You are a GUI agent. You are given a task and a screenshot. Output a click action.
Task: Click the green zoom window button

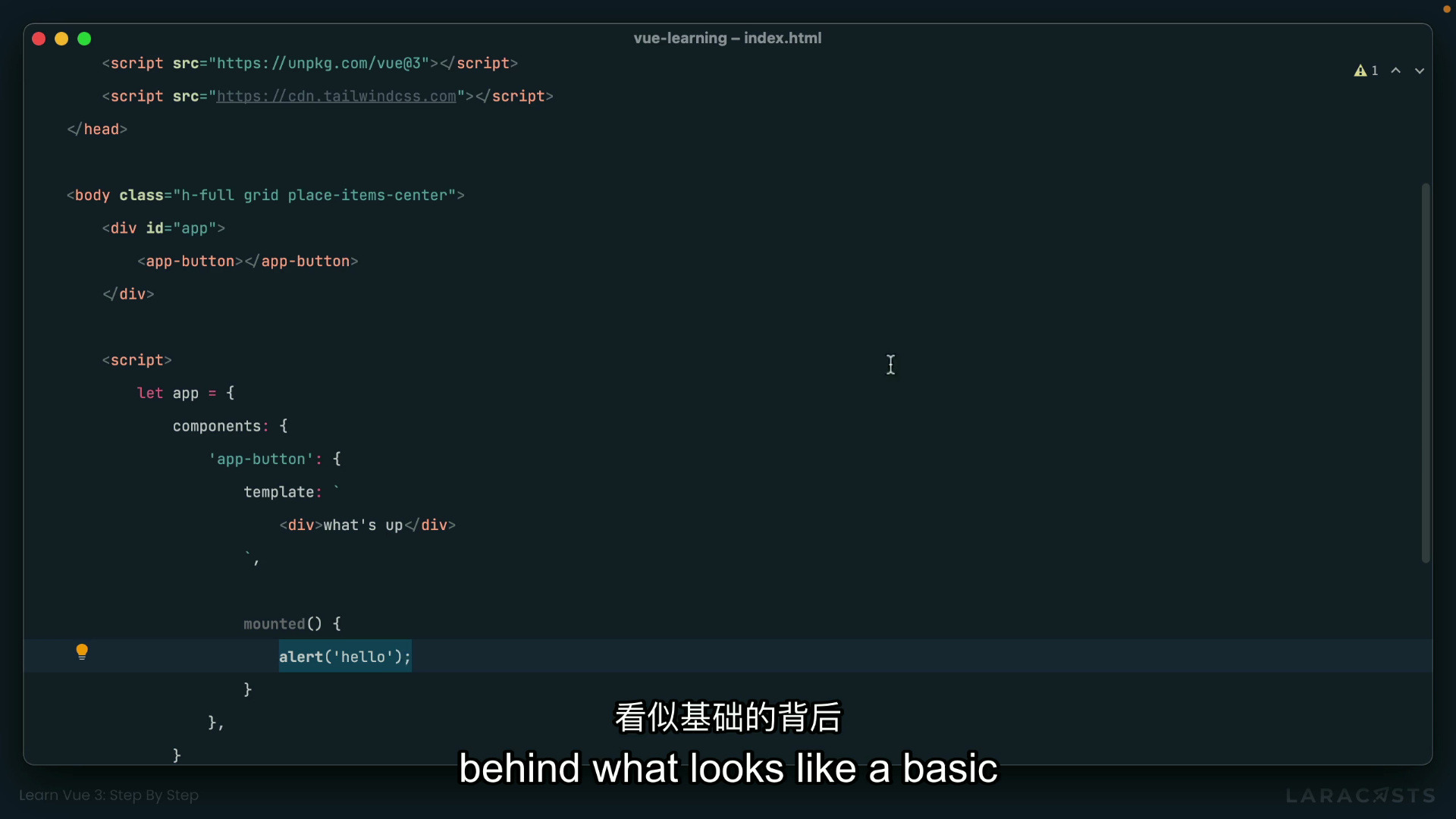click(x=84, y=39)
